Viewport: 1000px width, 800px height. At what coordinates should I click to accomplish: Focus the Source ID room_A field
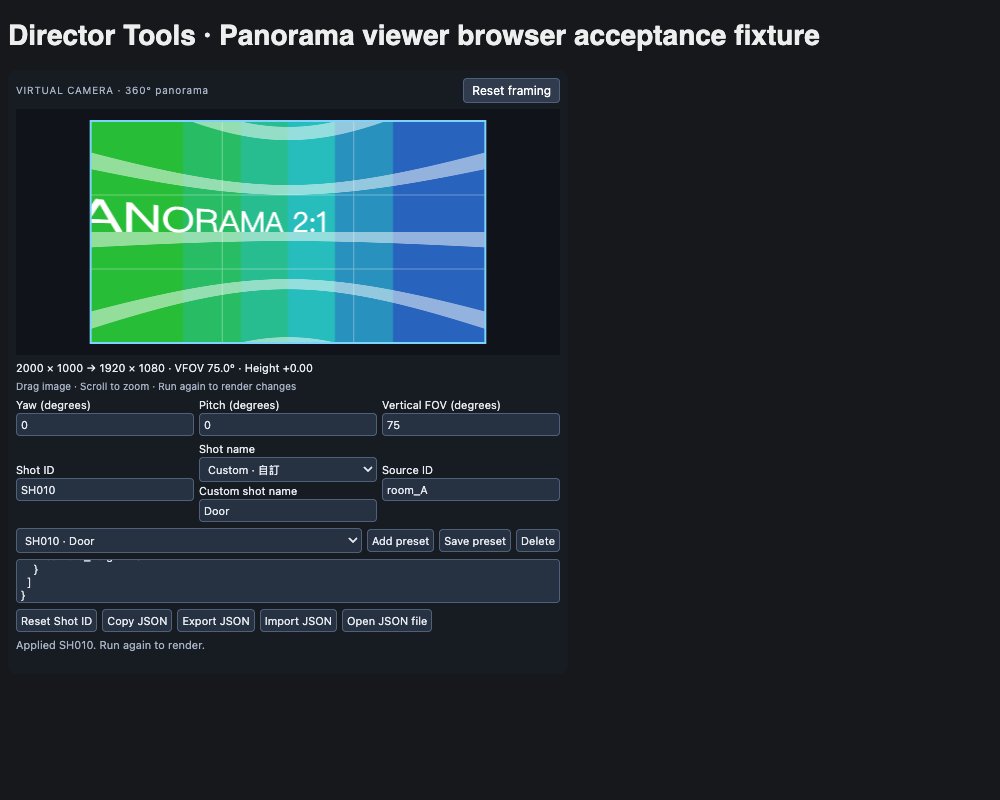[x=471, y=490]
